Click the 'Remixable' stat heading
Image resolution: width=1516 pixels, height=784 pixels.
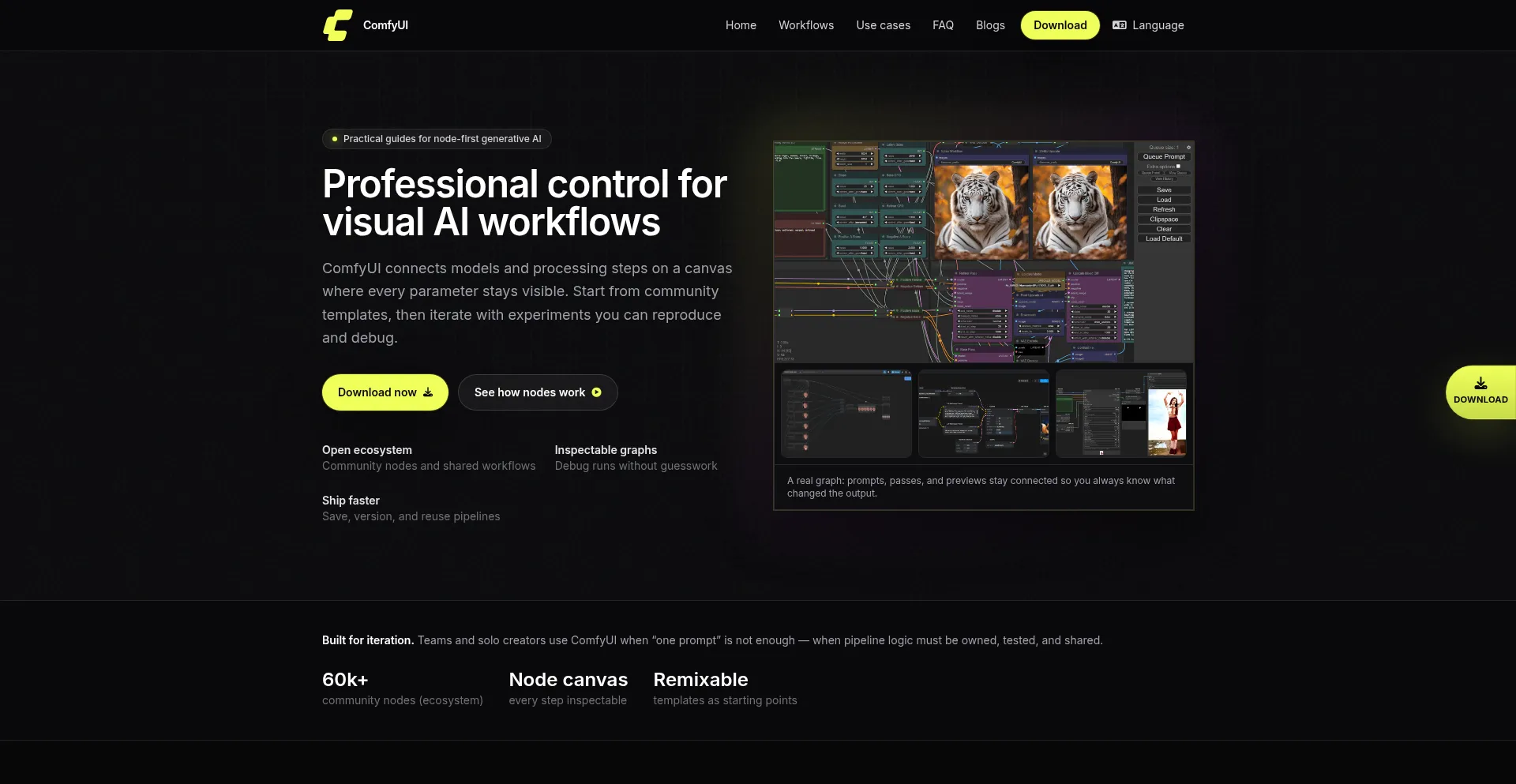[x=700, y=680]
